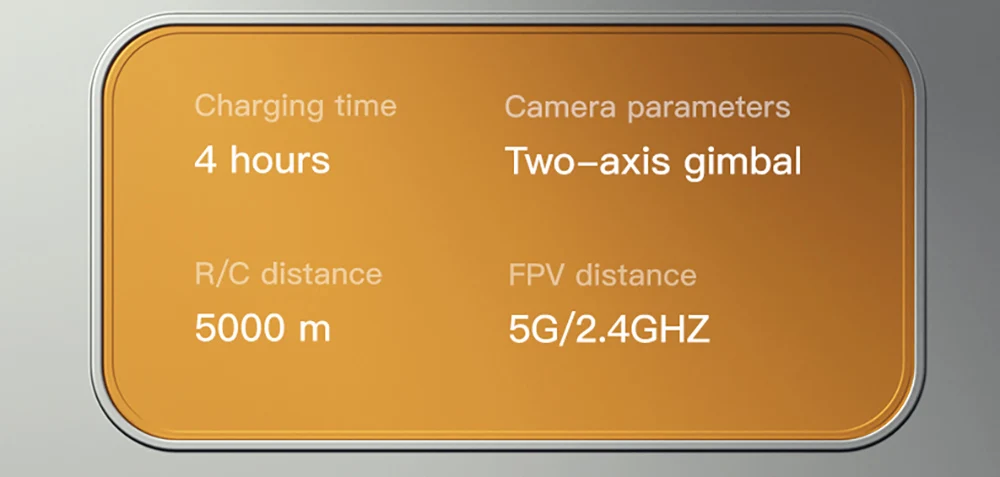The width and height of the screenshot is (1000, 477).
Task: Click the word Camera in heading
Action: click(x=561, y=107)
